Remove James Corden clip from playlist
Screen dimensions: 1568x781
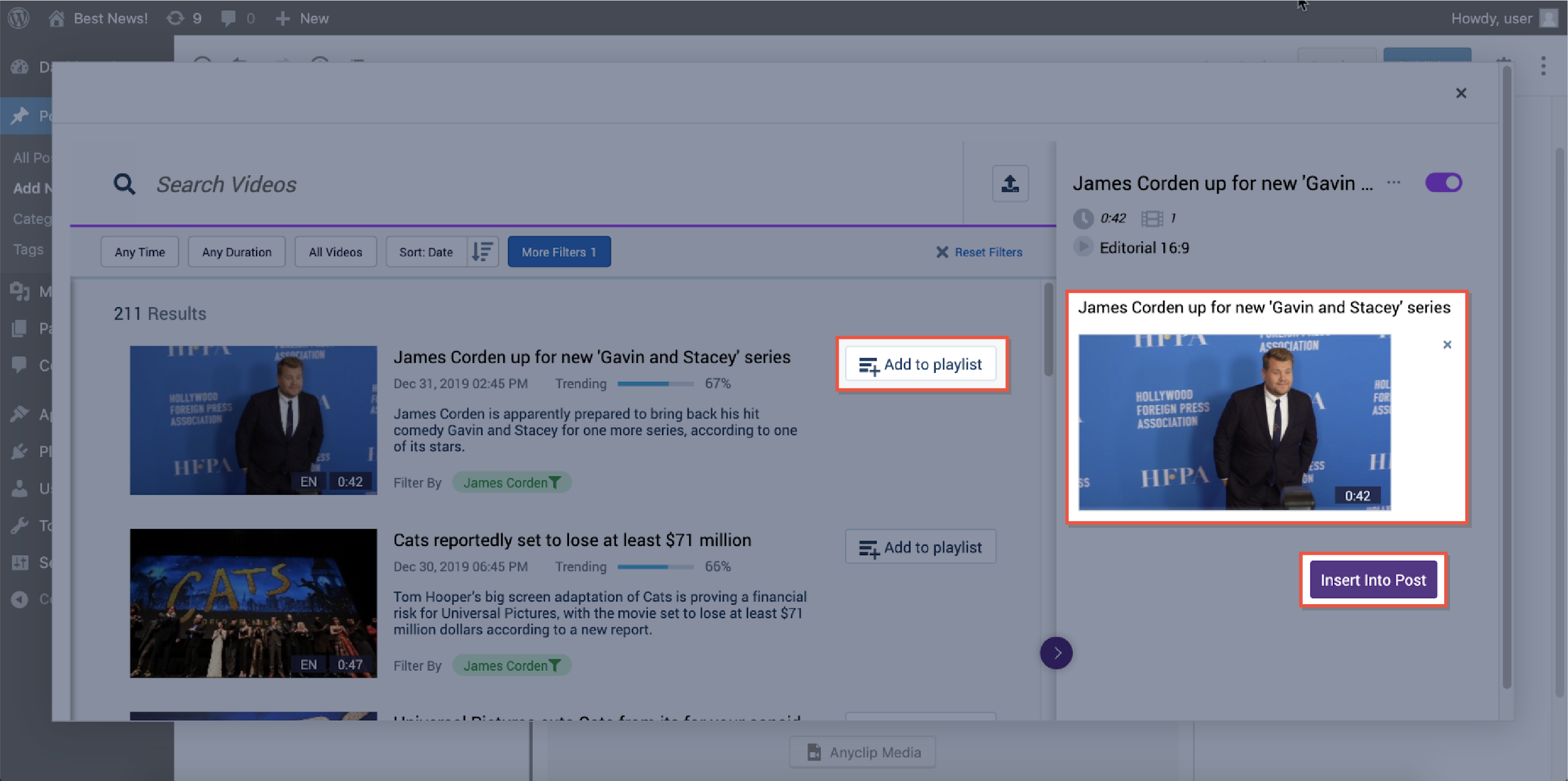click(x=1447, y=345)
